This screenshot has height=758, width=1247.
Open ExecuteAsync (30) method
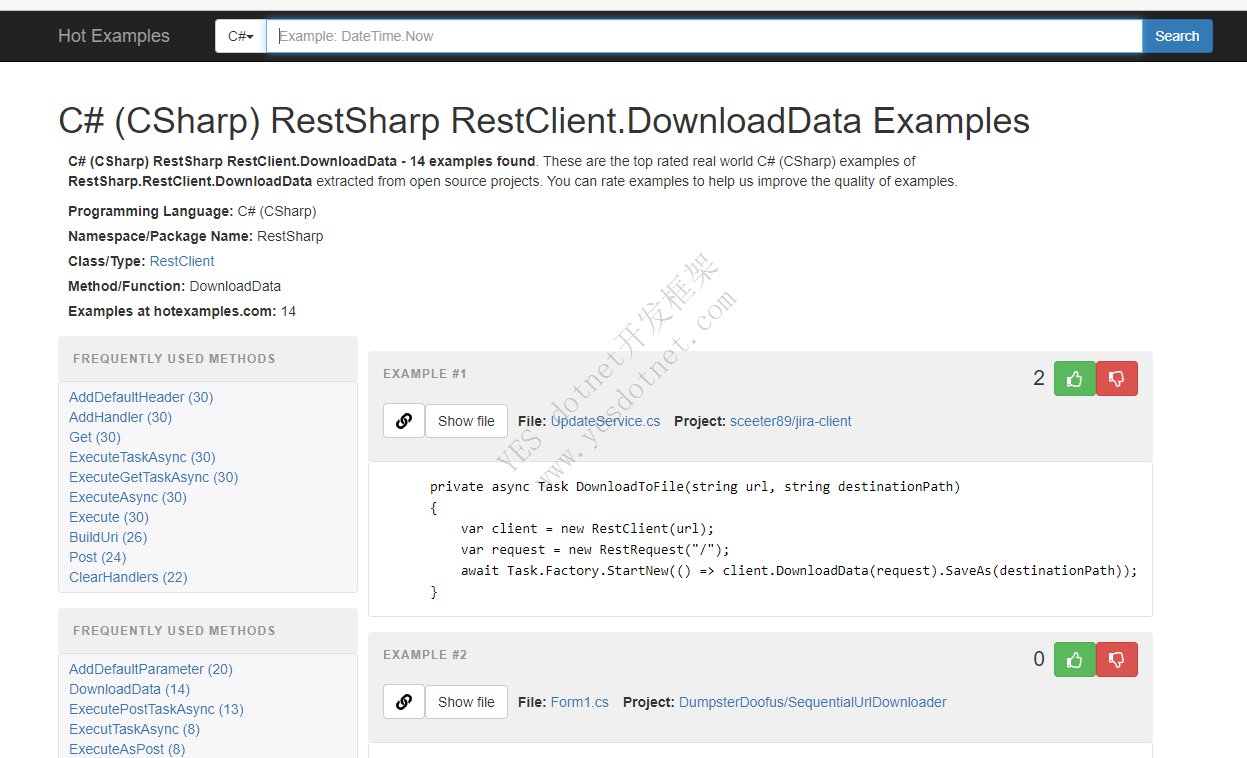coord(128,497)
